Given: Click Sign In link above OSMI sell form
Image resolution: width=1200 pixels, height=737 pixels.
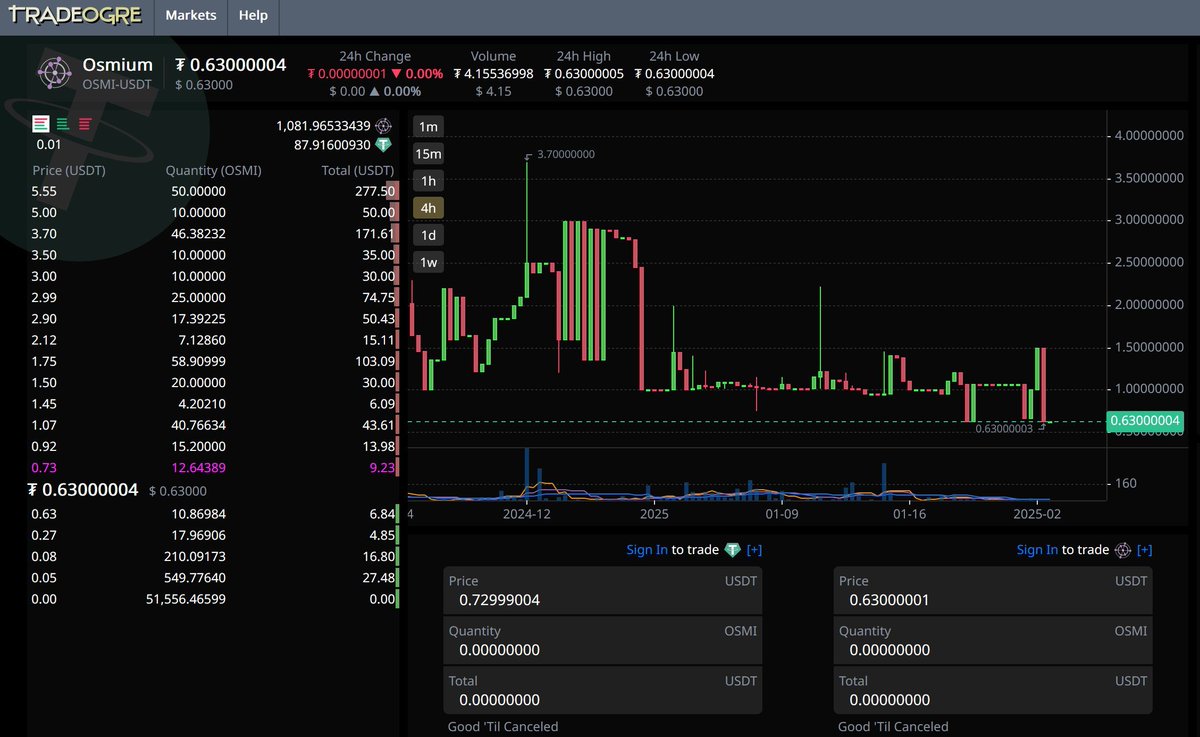Looking at the screenshot, I should 1037,549.
